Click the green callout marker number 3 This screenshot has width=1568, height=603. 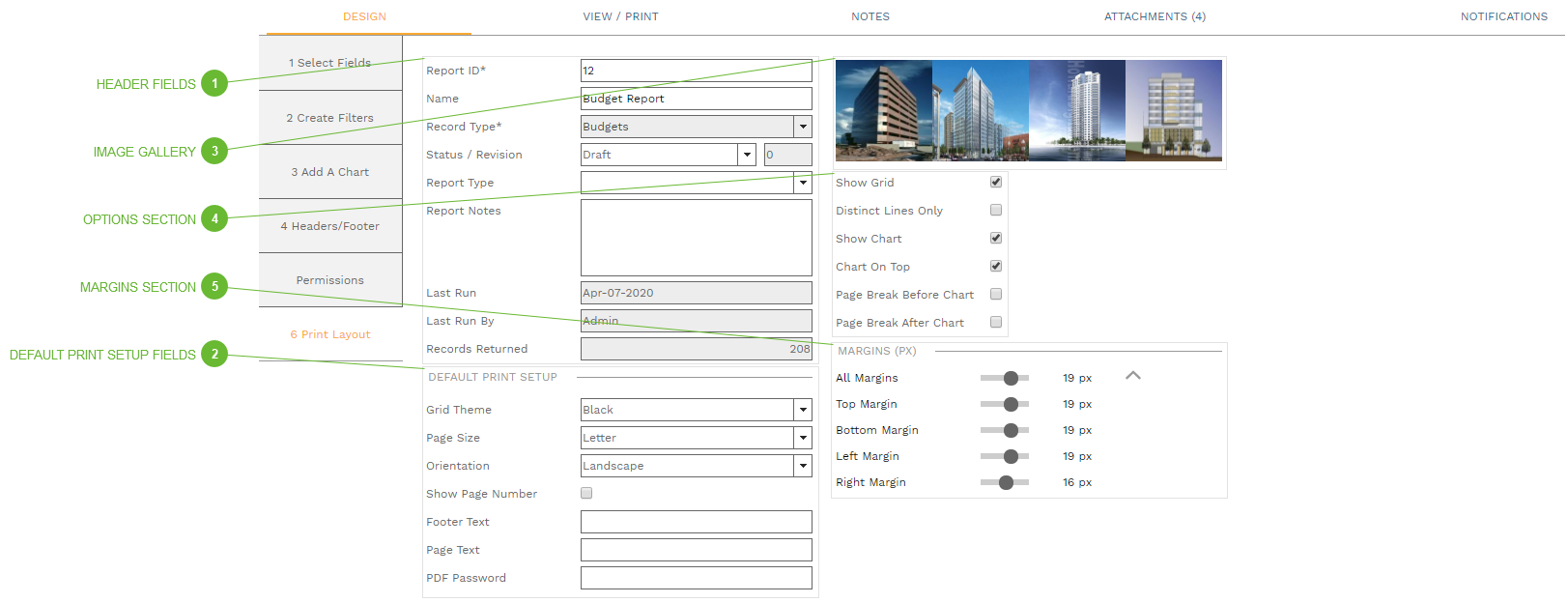point(214,151)
